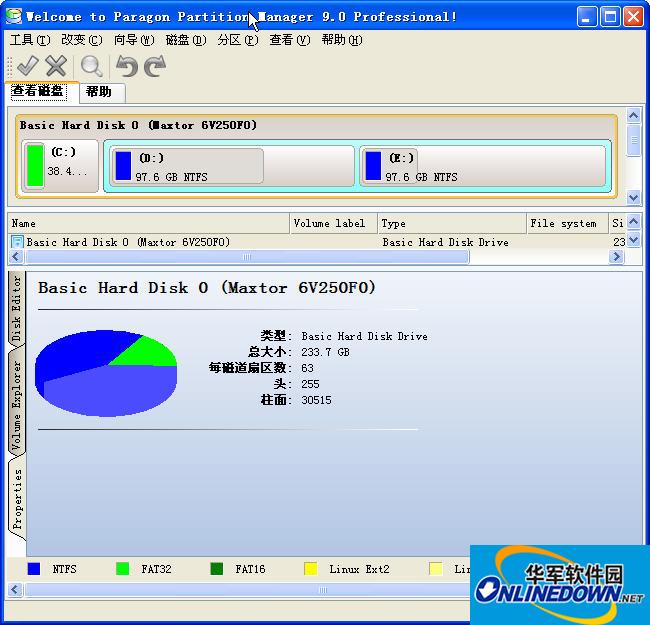Click the disk map vertical scrollbar thumb
The width and height of the screenshot is (650, 625).
tap(633, 140)
